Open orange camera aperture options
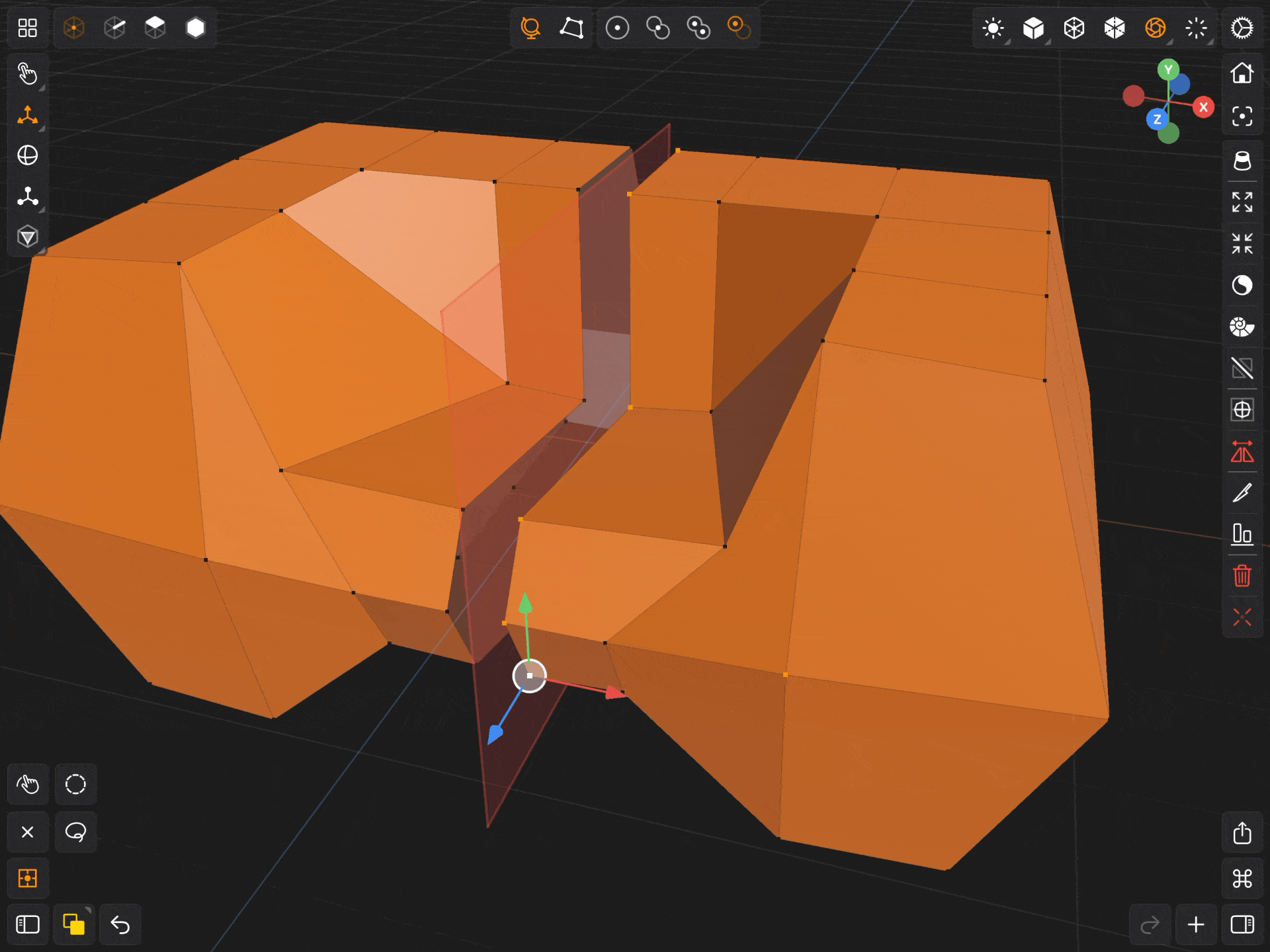This screenshot has height=952, width=1270. pyautogui.click(x=1156, y=28)
